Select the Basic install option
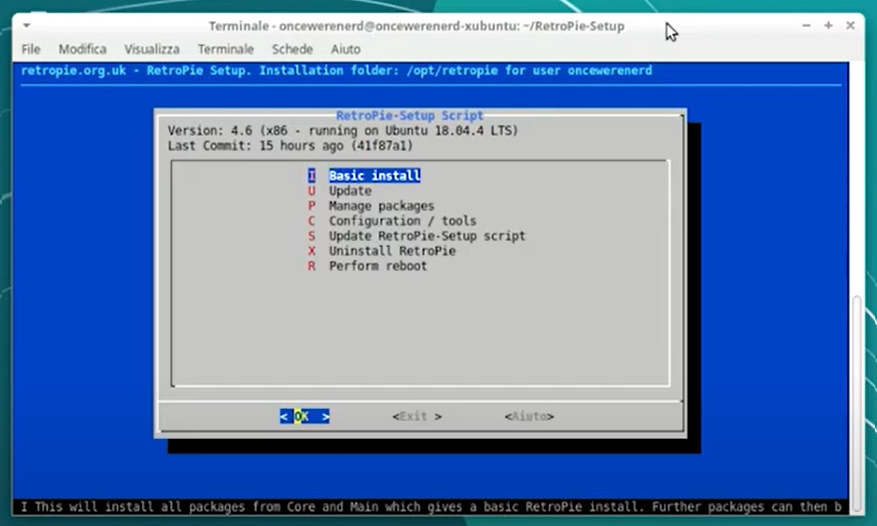The height and width of the screenshot is (526, 877). coord(375,176)
